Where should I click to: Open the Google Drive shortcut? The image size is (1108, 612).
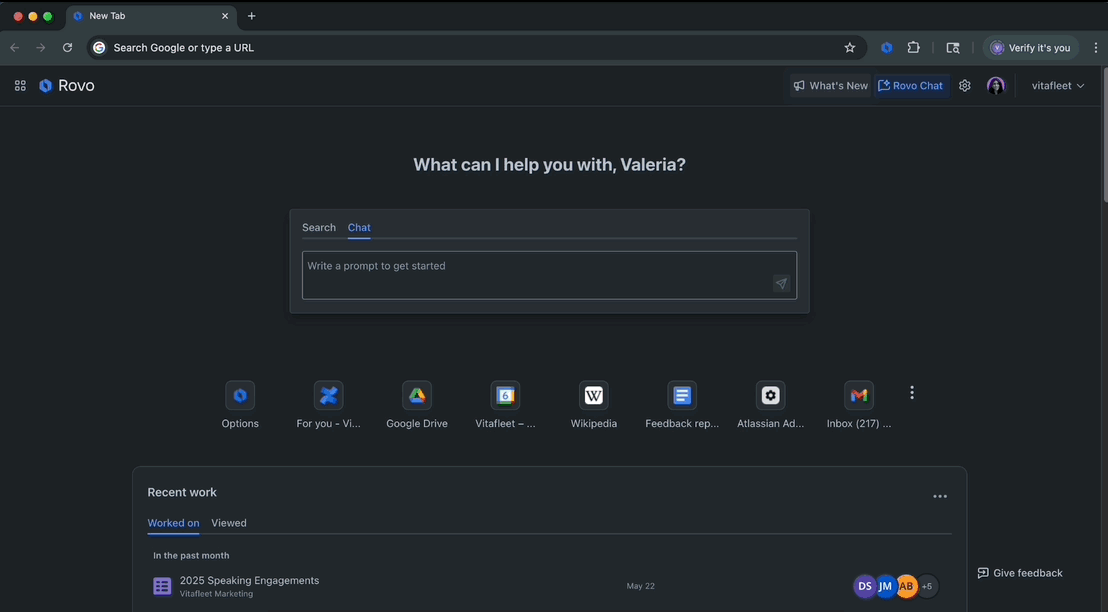click(x=417, y=395)
